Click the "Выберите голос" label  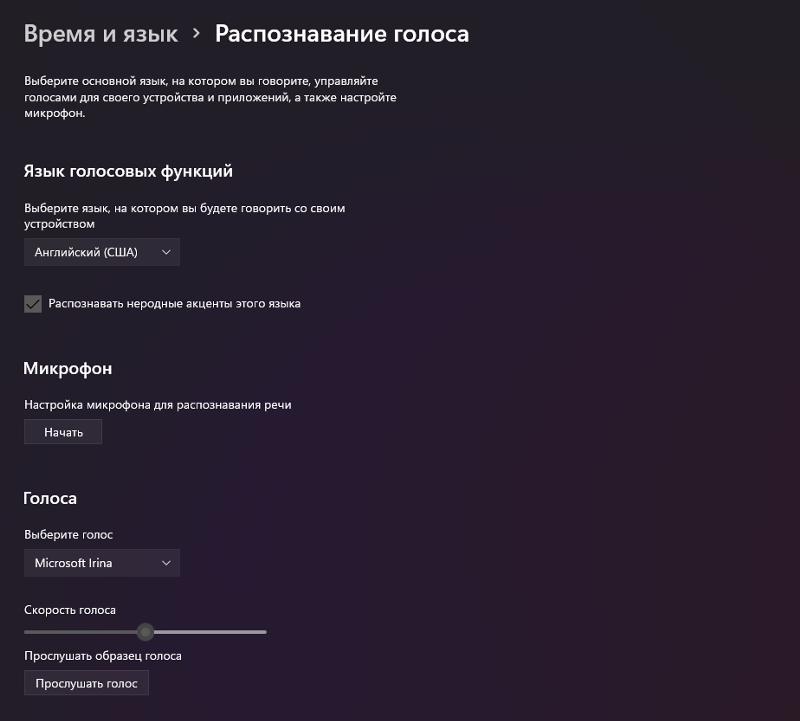tap(68, 534)
